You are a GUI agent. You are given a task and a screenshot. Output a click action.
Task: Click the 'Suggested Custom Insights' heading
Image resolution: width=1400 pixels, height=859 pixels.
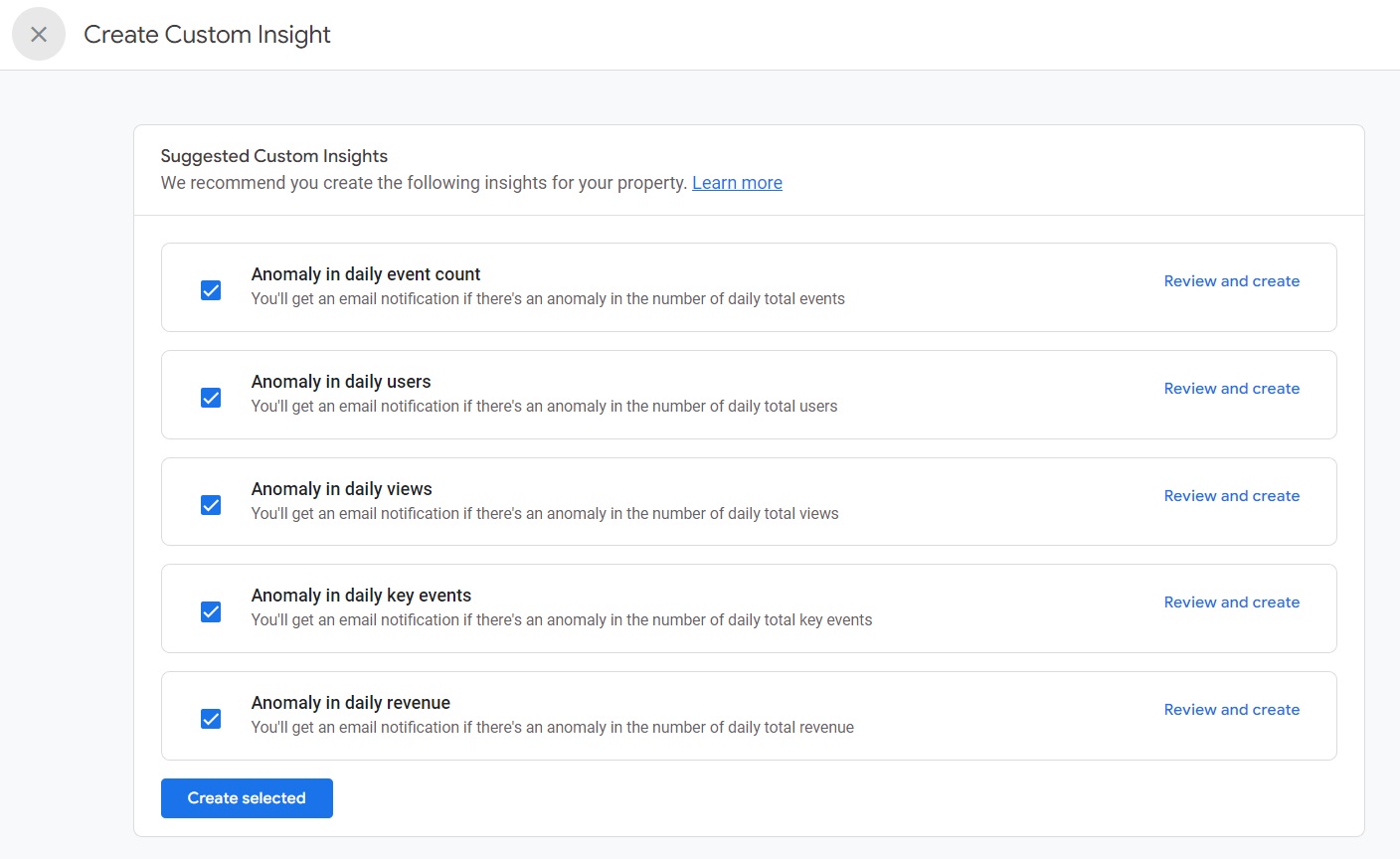[x=274, y=156]
